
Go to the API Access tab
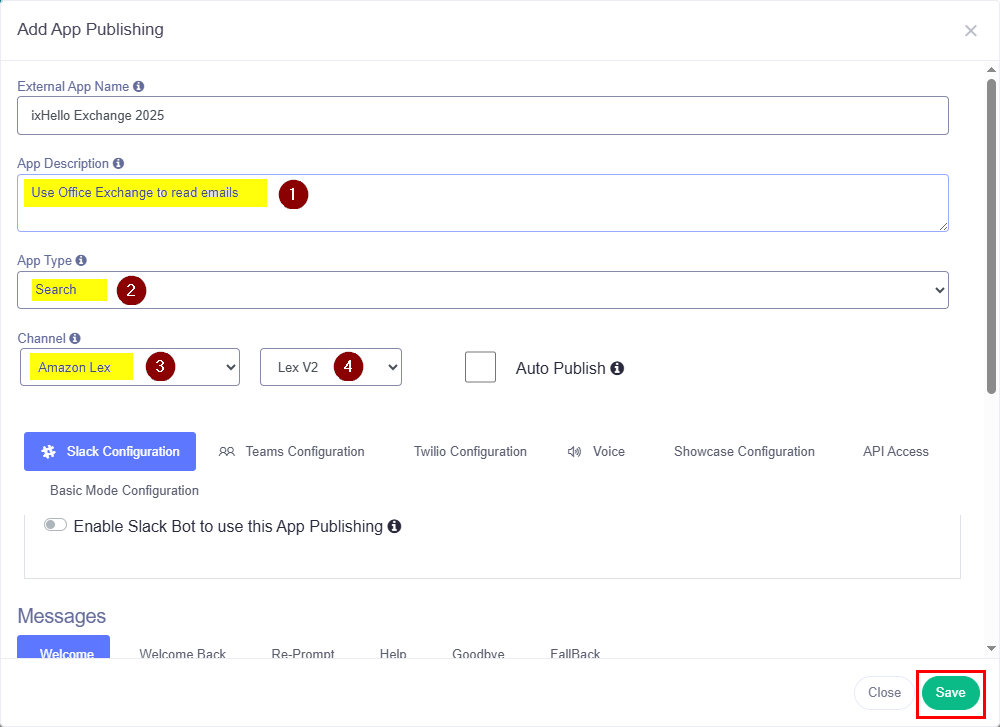coord(895,452)
